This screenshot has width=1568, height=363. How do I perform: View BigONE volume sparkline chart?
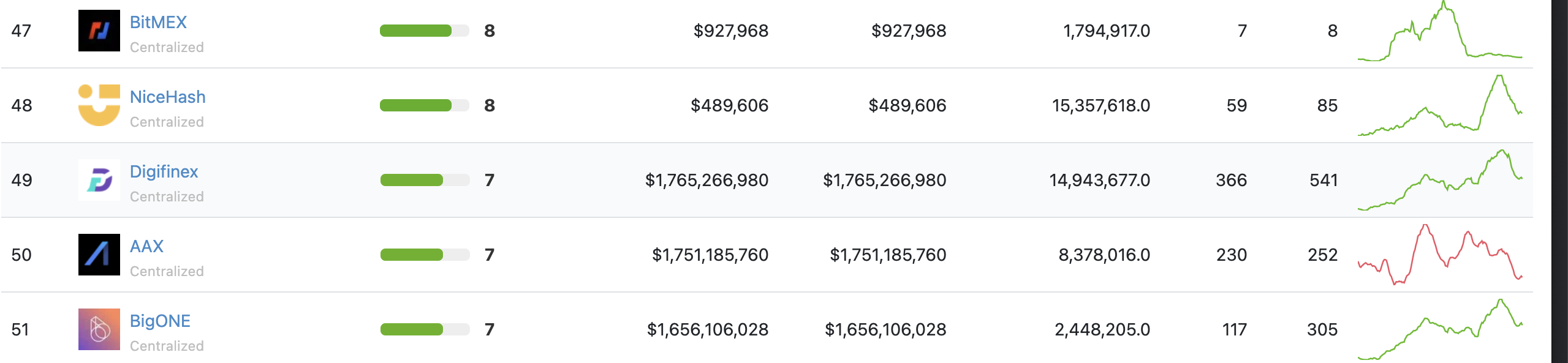(1440, 329)
